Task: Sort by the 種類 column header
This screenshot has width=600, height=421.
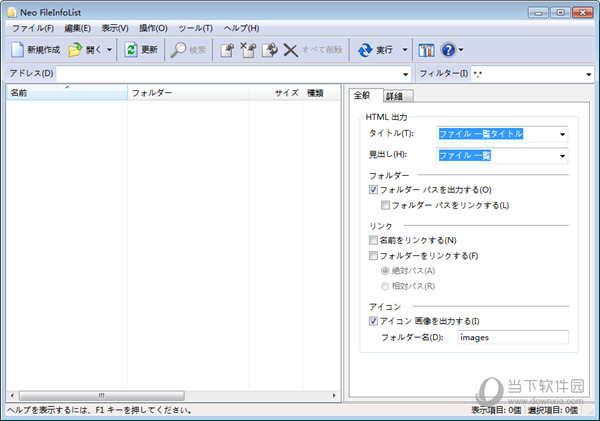Action: [x=321, y=93]
